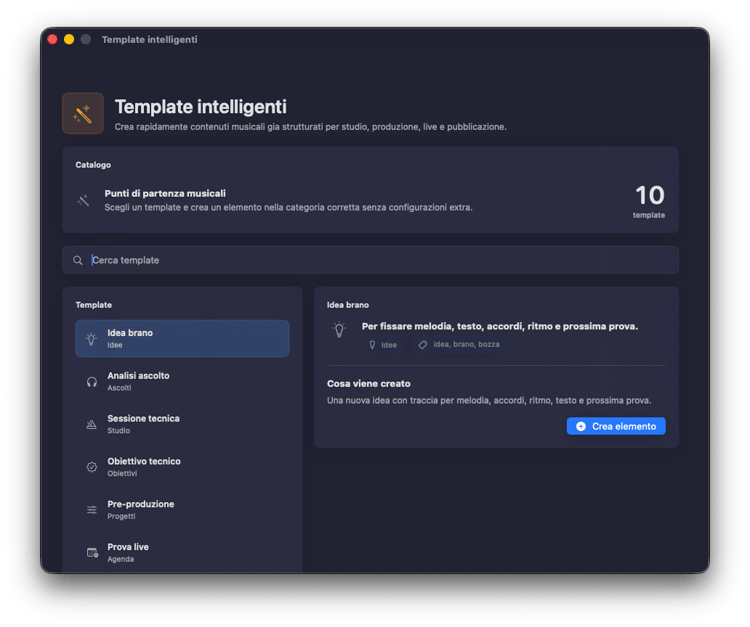This screenshot has width=750, height=627.
Task: Click the Template list heading
Action: point(93,305)
